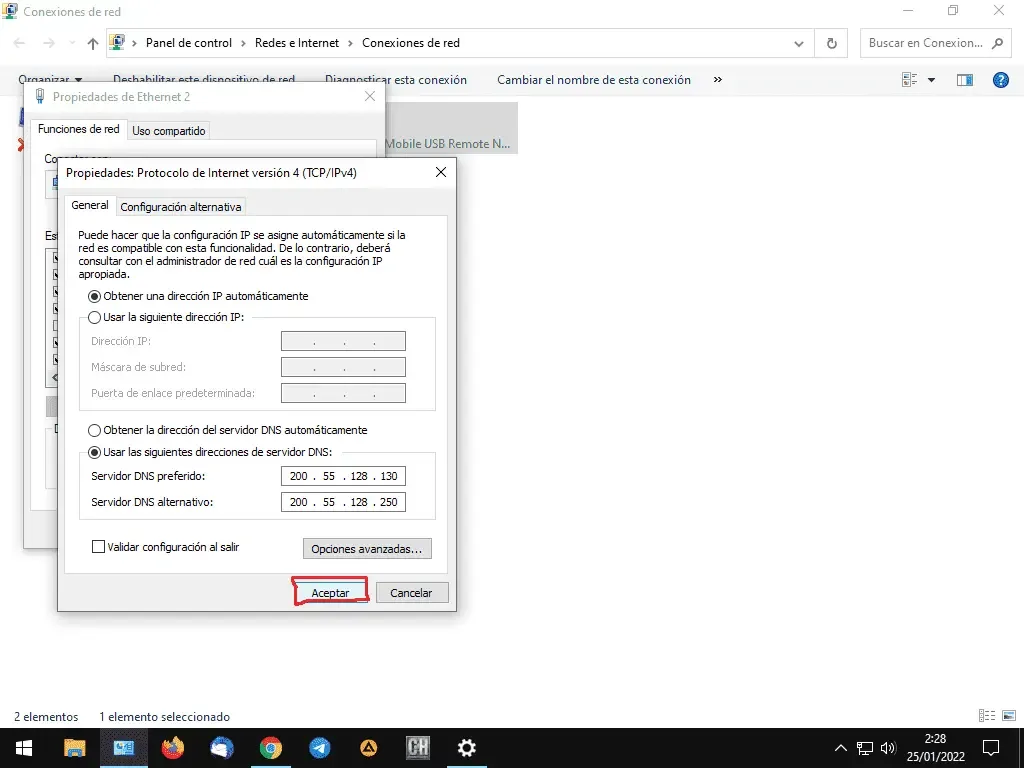Launch Google Chrome from taskbar

[x=270, y=748]
